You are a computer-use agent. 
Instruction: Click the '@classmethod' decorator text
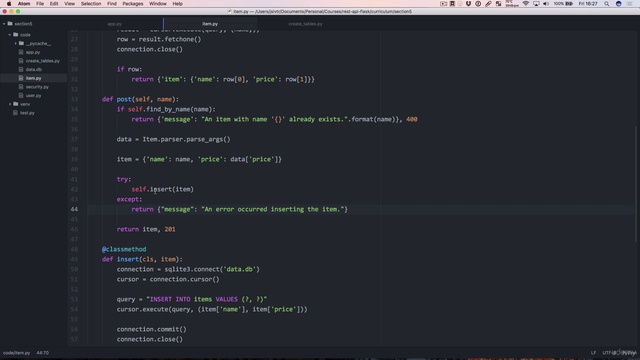(124, 249)
